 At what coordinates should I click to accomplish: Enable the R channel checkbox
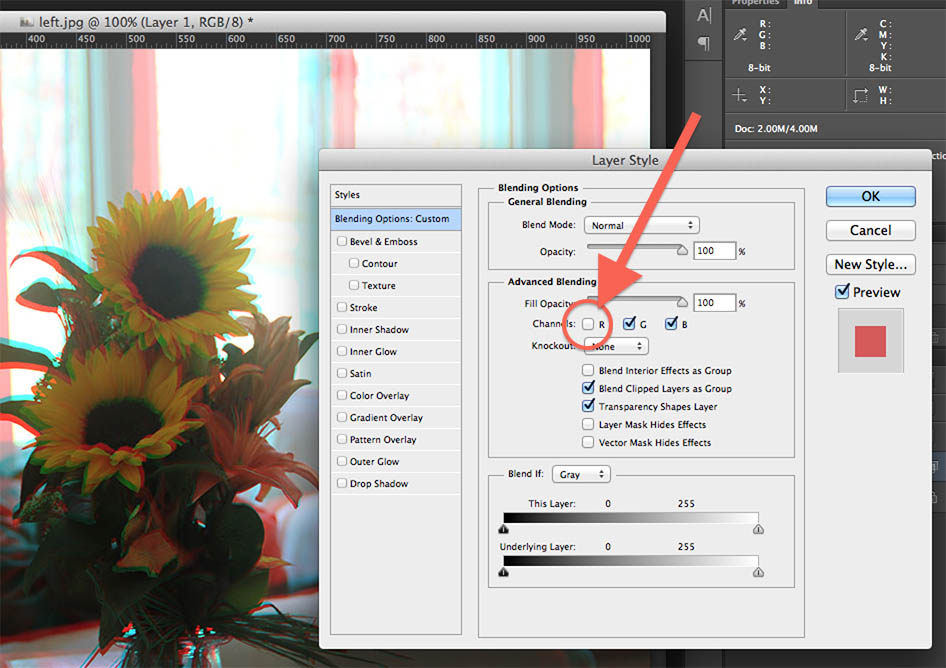[x=588, y=324]
